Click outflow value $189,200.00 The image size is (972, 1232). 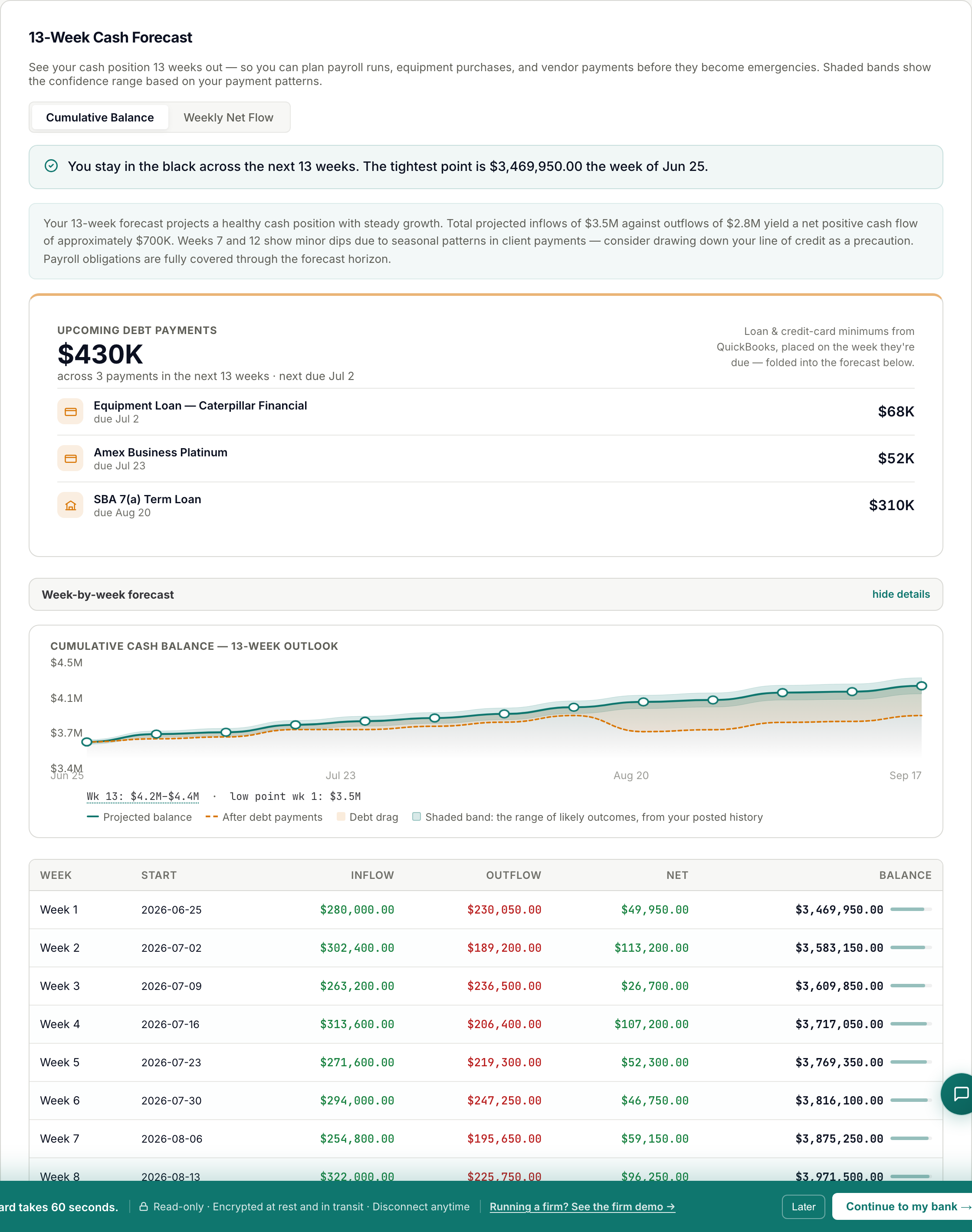504,947
